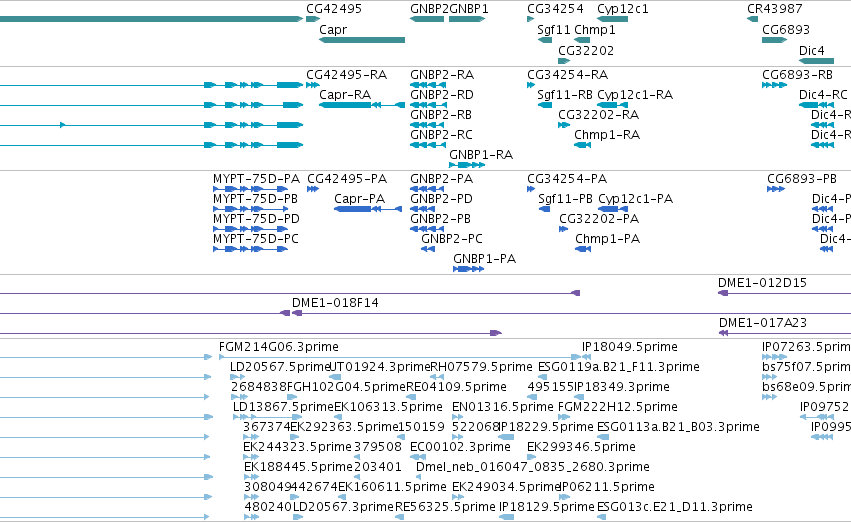Select the Capr-RA transcript label
This screenshot has height=522, width=851.
click(x=345, y=94)
